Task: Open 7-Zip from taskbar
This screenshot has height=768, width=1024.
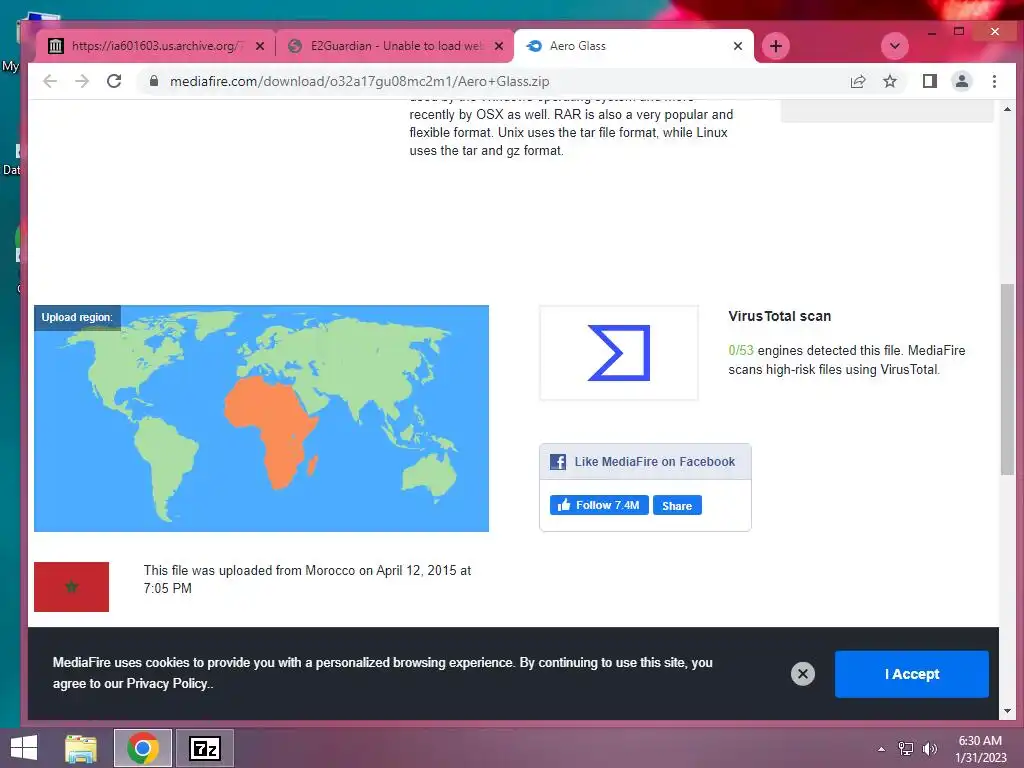Action: (204, 748)
